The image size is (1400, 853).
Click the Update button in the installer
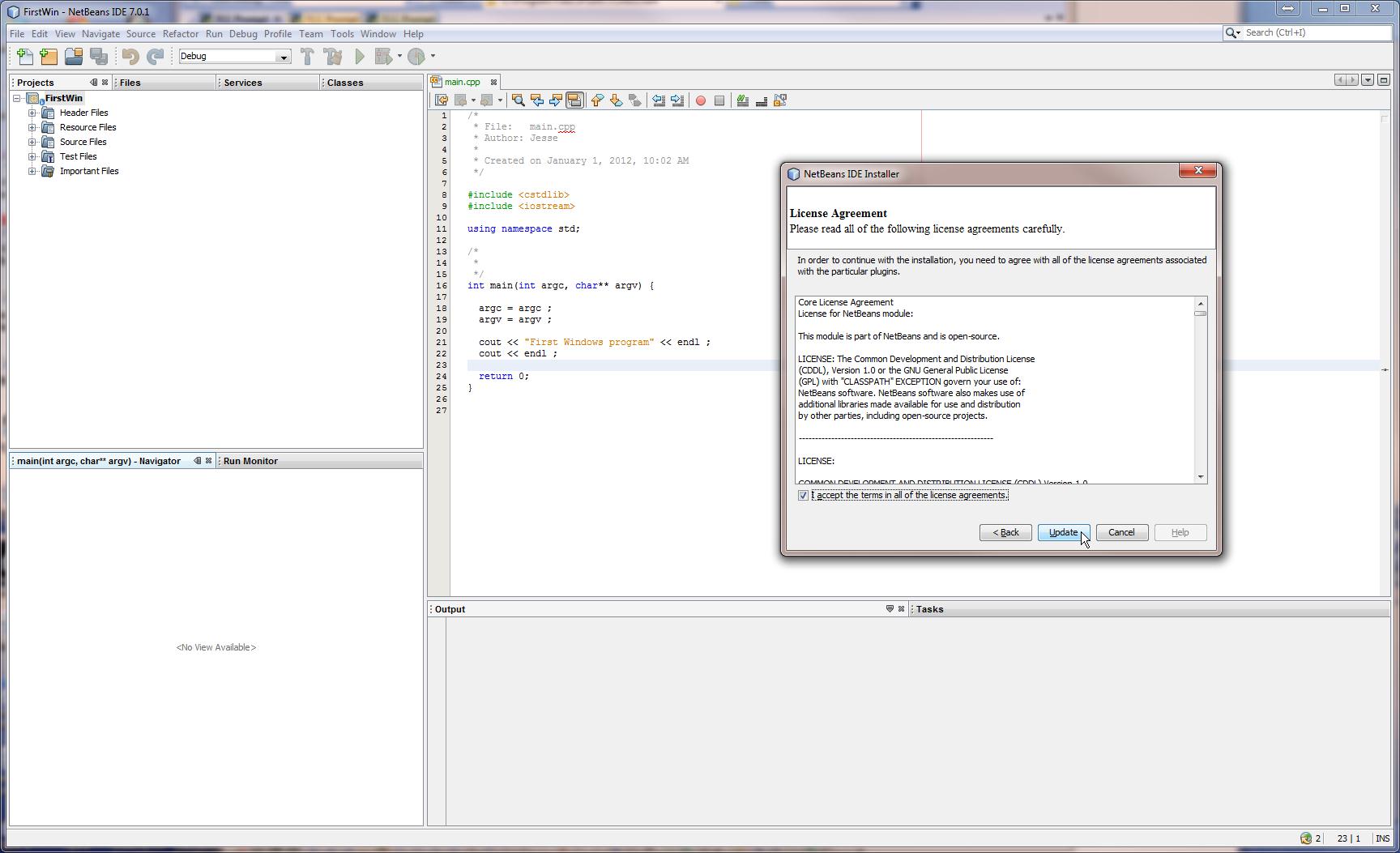click(1063, 532)
